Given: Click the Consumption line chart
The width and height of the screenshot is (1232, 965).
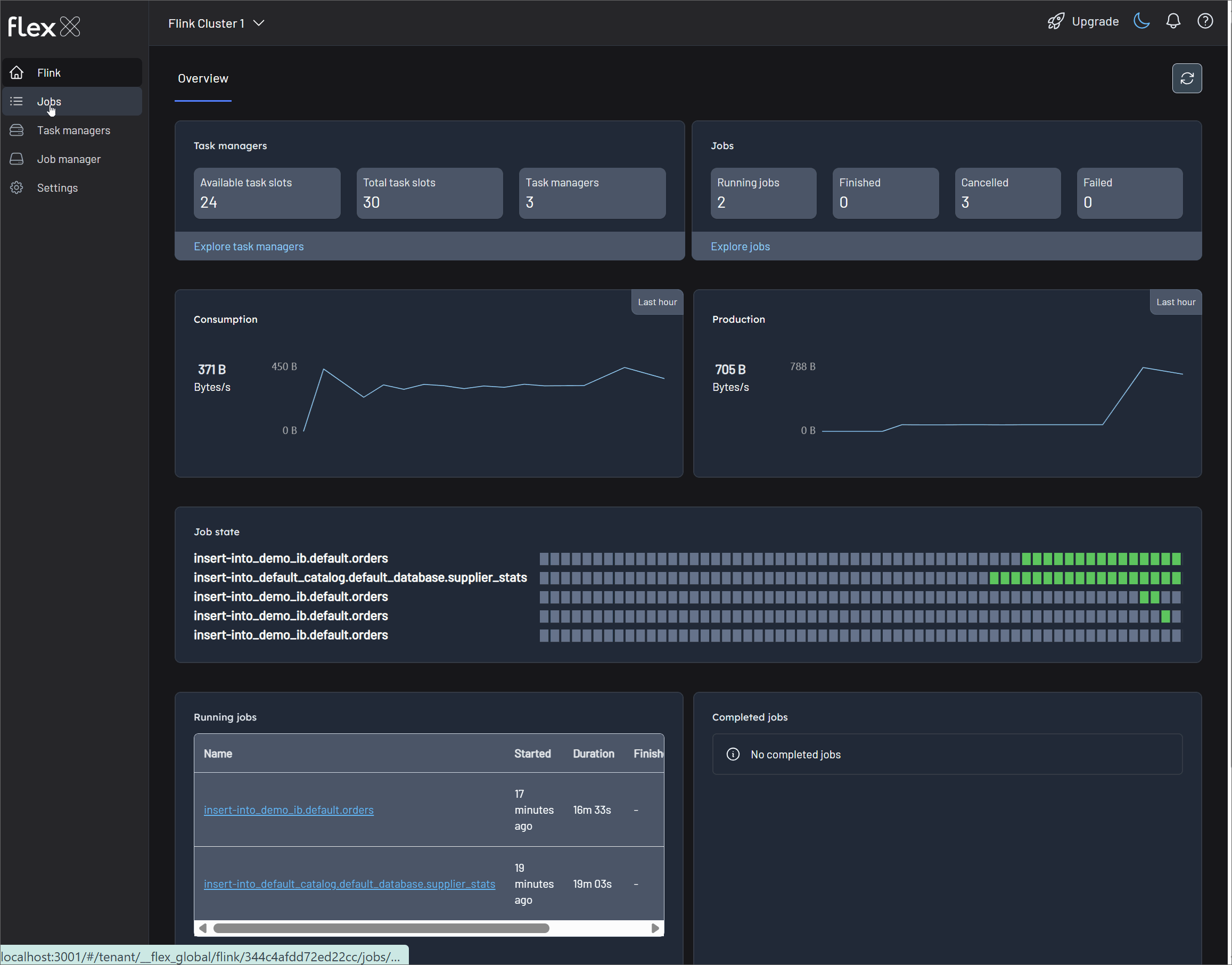Looking at the screenshot, I should coord(483,399).
